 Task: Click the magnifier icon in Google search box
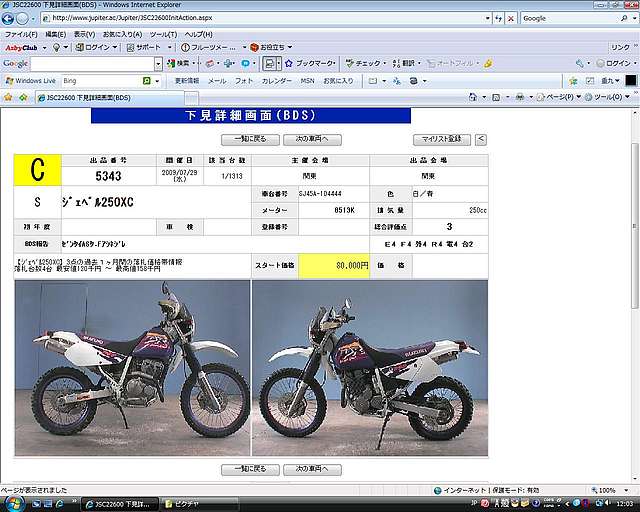tap(624, 18)
